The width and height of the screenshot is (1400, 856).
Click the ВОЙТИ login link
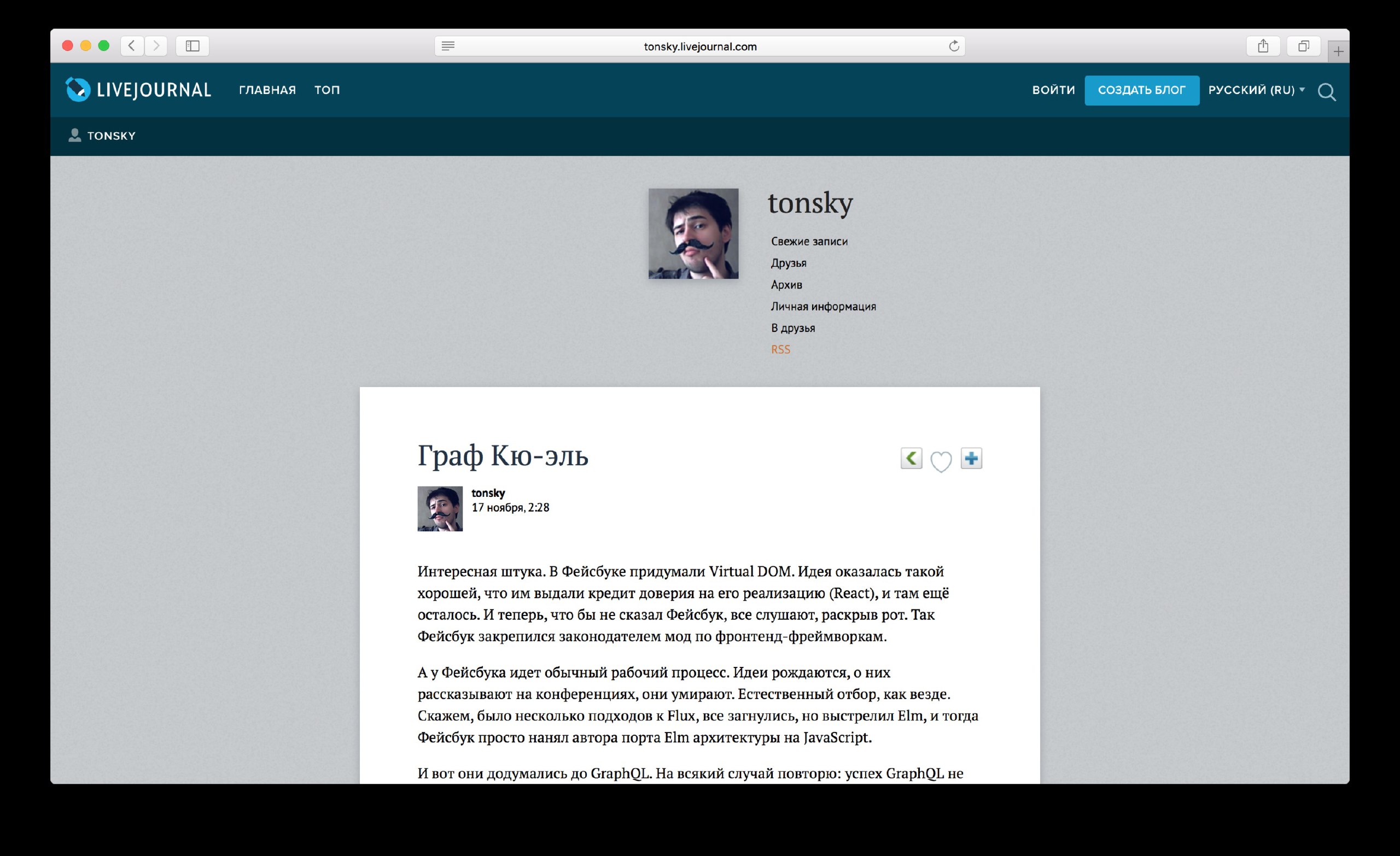[x=1053, y=90]
